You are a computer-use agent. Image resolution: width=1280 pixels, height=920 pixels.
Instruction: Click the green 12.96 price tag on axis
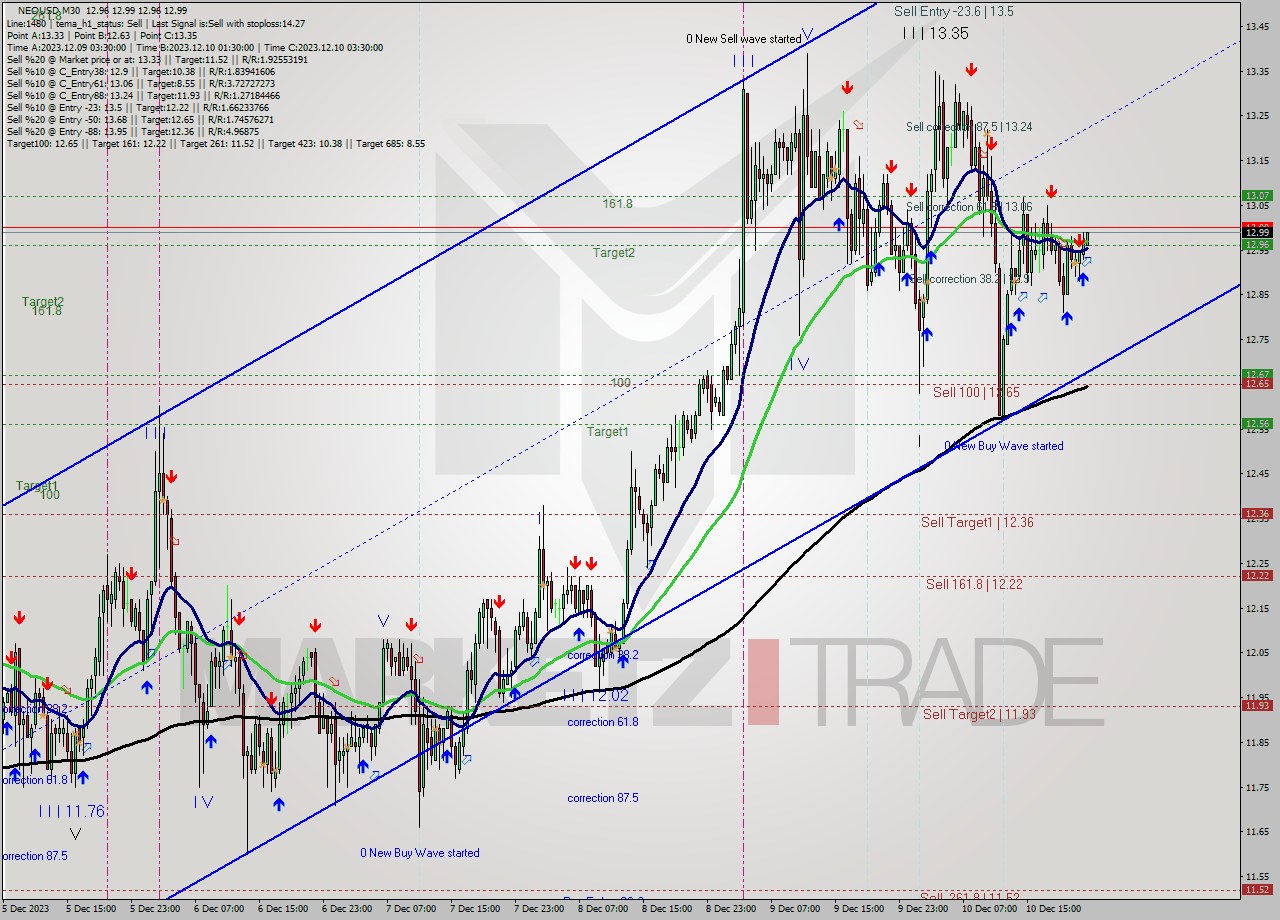(1257, 244)
